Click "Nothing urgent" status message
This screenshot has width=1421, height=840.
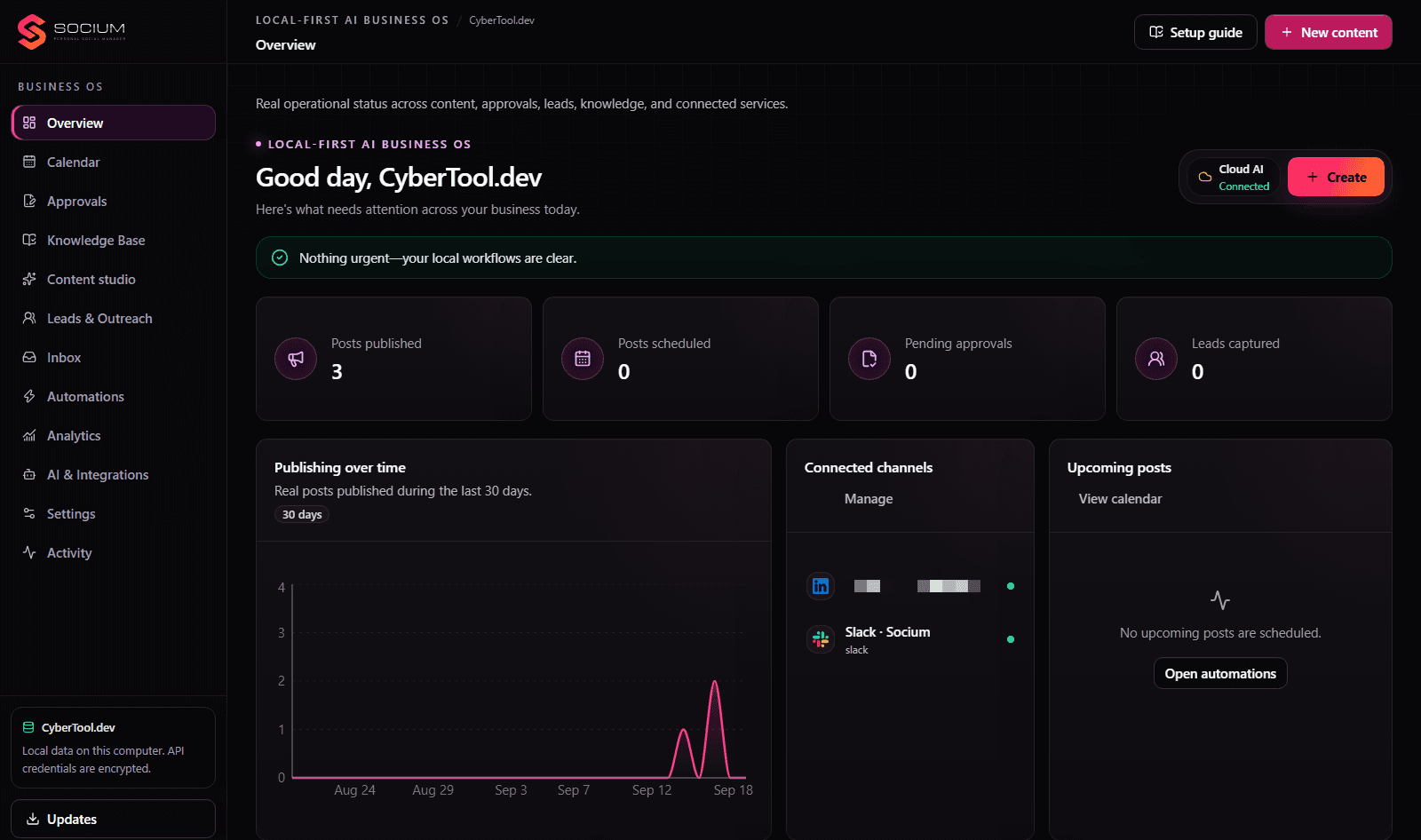tap(438, 258)
